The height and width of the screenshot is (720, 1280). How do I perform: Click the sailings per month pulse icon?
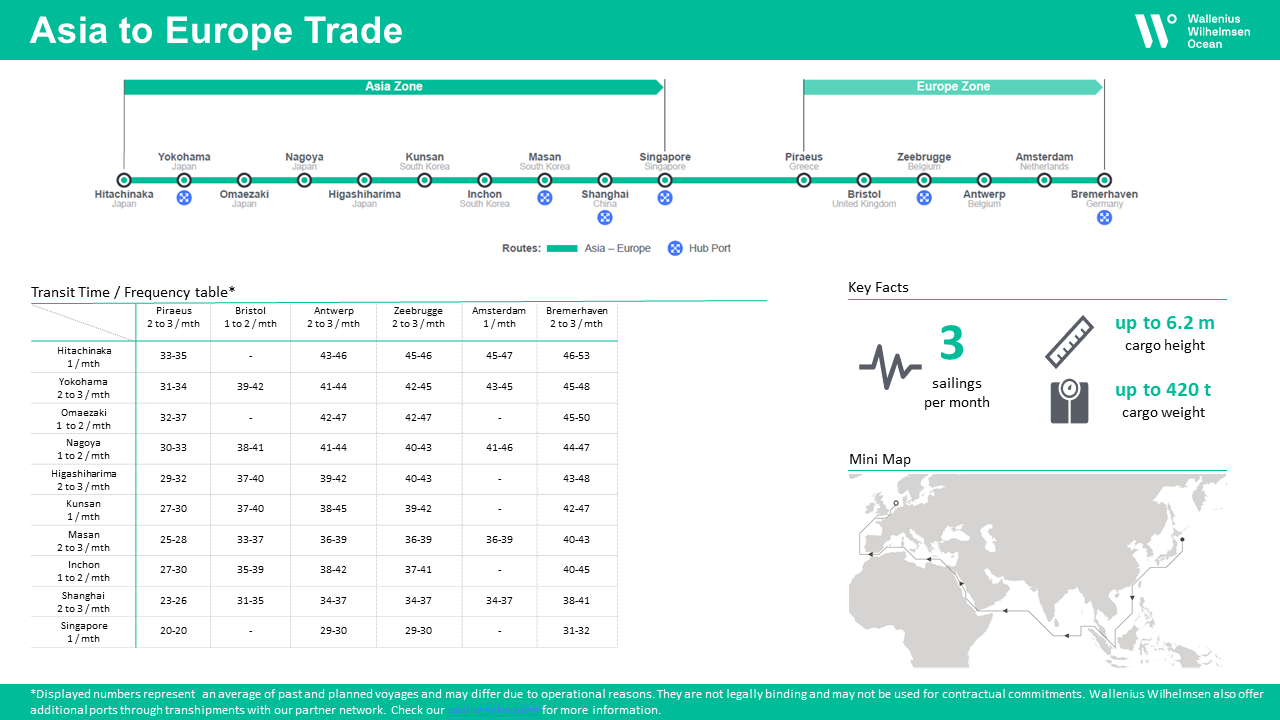coord(890,365)
